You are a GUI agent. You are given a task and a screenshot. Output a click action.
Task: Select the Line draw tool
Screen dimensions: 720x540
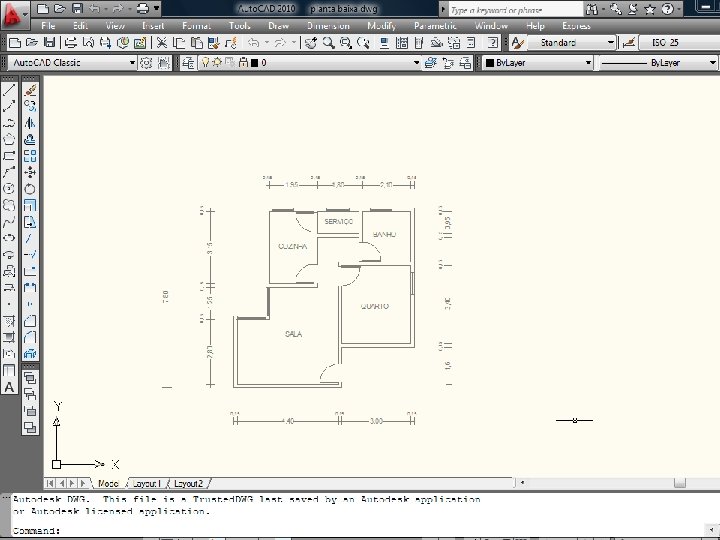click(x=9, y=90)
